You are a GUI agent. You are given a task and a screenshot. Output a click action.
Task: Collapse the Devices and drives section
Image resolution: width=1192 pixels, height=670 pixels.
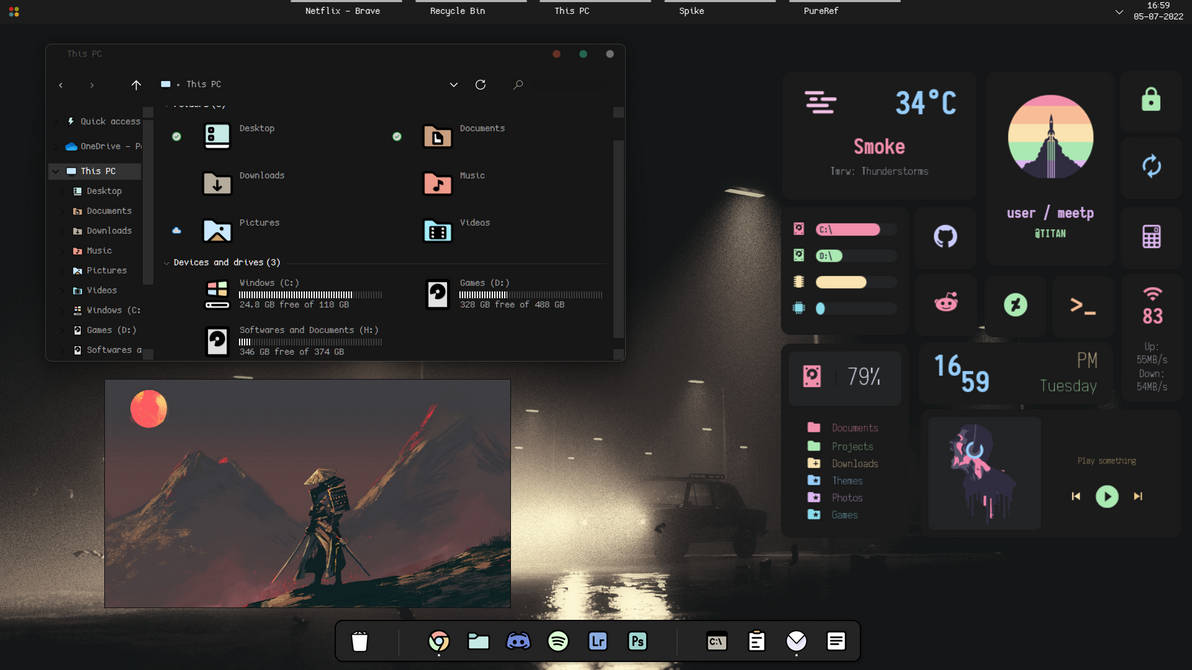pos(166,262)
